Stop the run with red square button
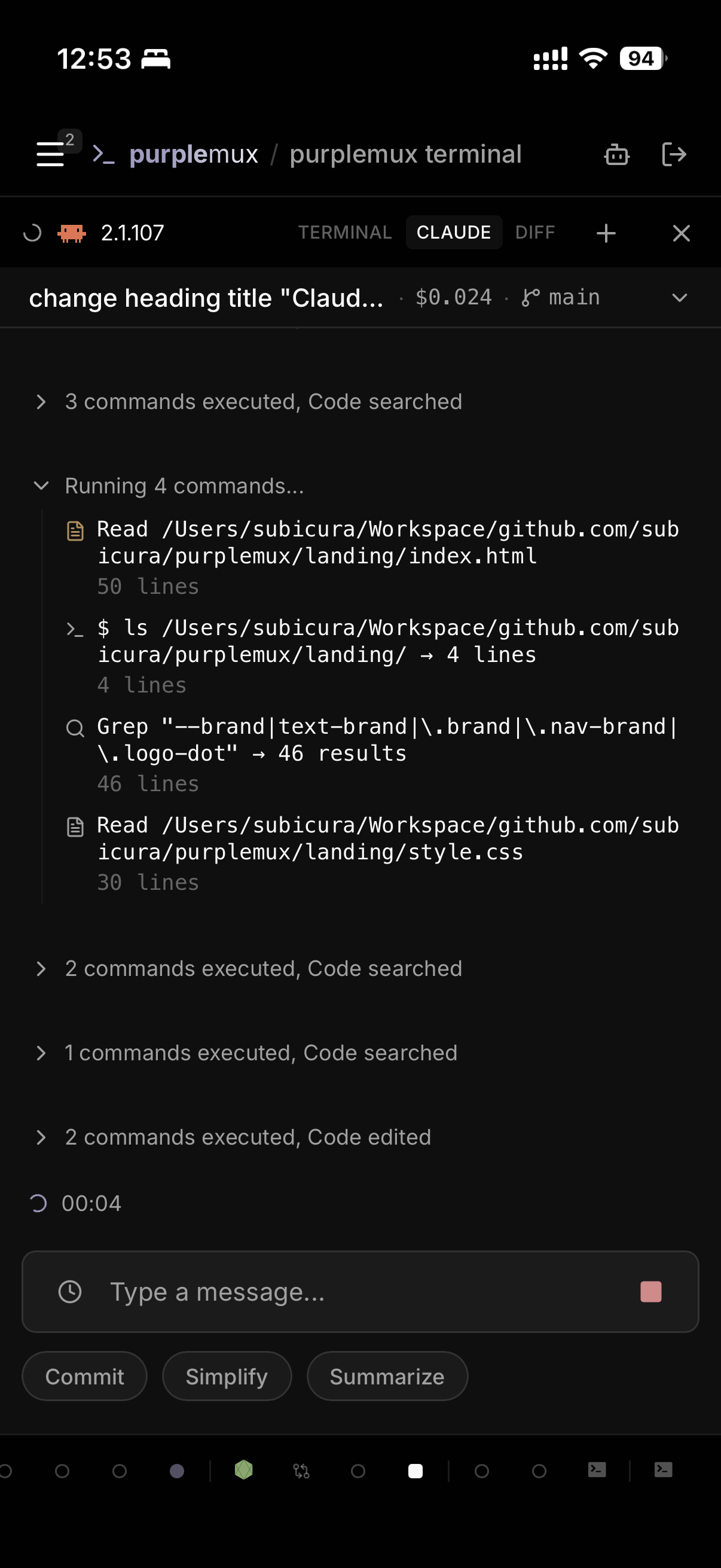This screenshot has width=721, height=1568. point(650,1291)
